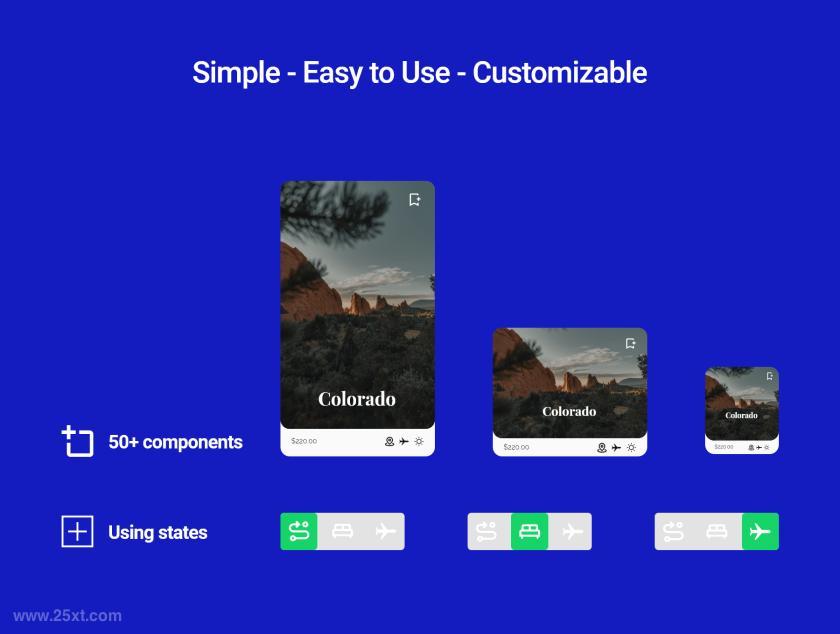Tap the bookmark icon on the smallest Colorado card

[770, 376]
